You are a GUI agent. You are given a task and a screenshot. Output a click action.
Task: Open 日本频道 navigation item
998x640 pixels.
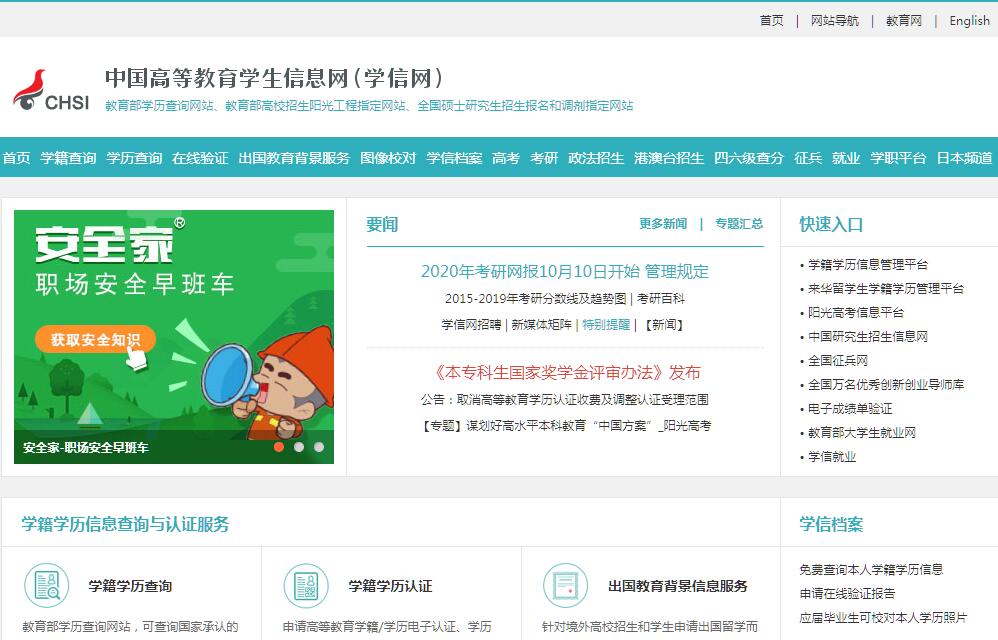point(964,158)
